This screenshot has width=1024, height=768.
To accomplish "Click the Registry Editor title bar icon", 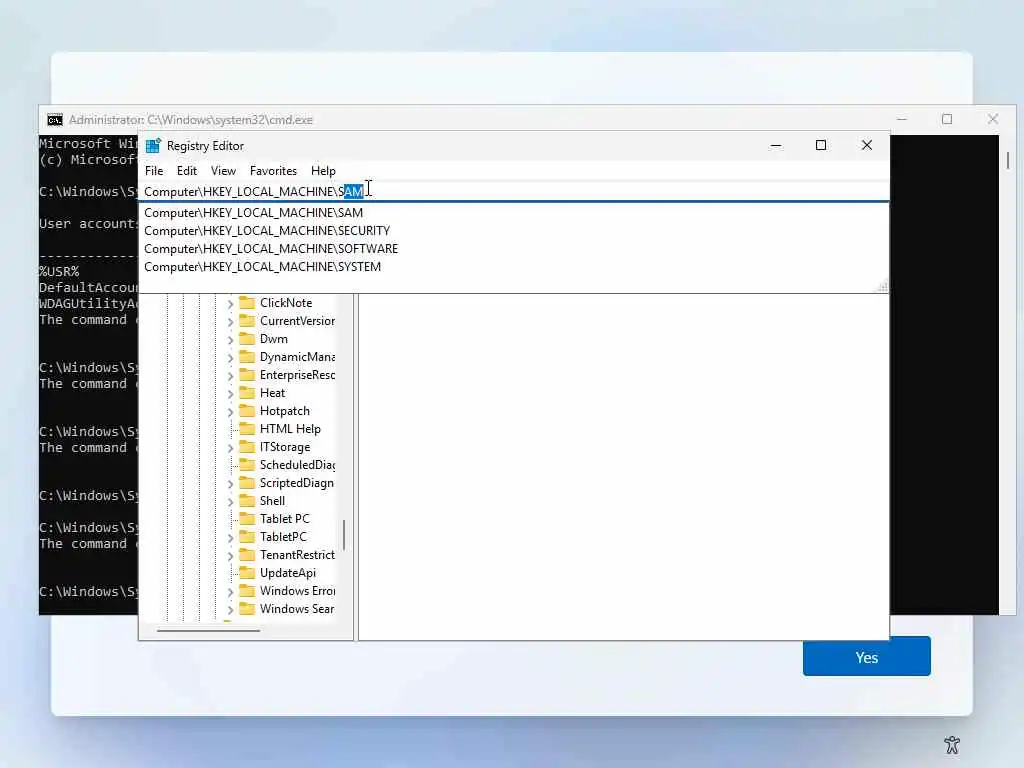I will pos(153,146).
